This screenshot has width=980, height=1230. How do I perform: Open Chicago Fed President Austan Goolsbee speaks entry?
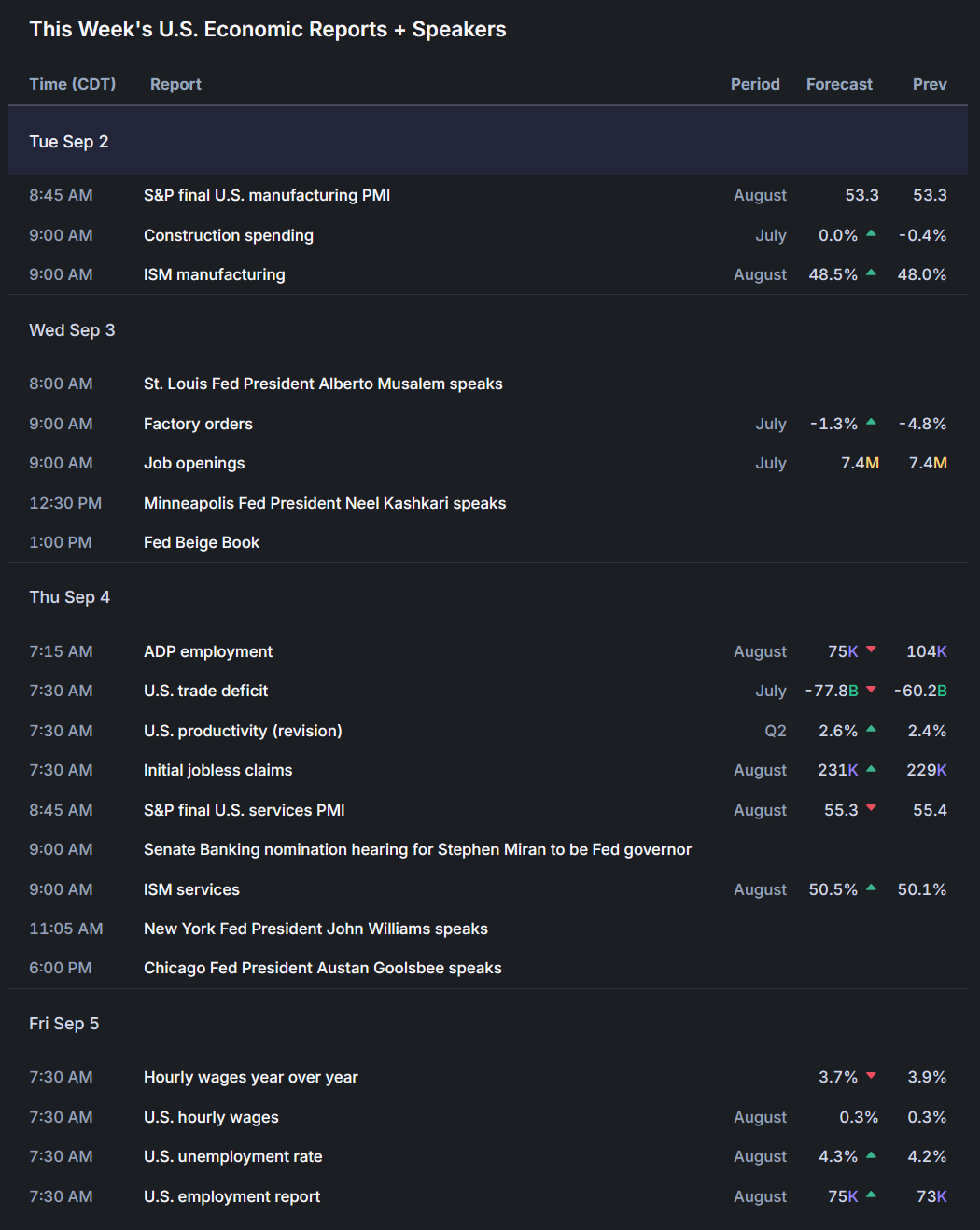click(x=322, y=968)
